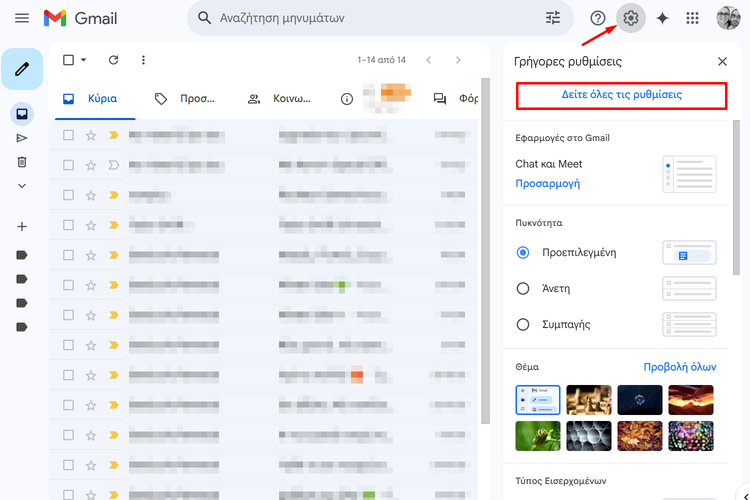Open the main menu hamburger icon
The image size is (750, 500).
pyautogui.click(x=22, y=18)
